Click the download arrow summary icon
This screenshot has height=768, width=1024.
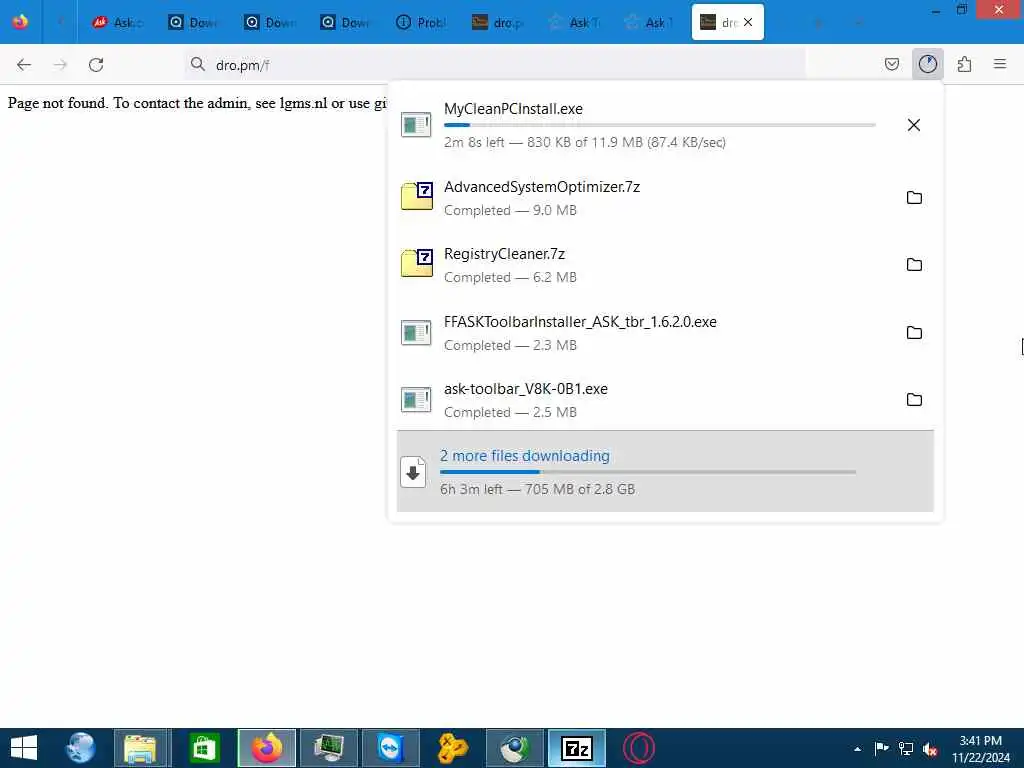[413, 472]
